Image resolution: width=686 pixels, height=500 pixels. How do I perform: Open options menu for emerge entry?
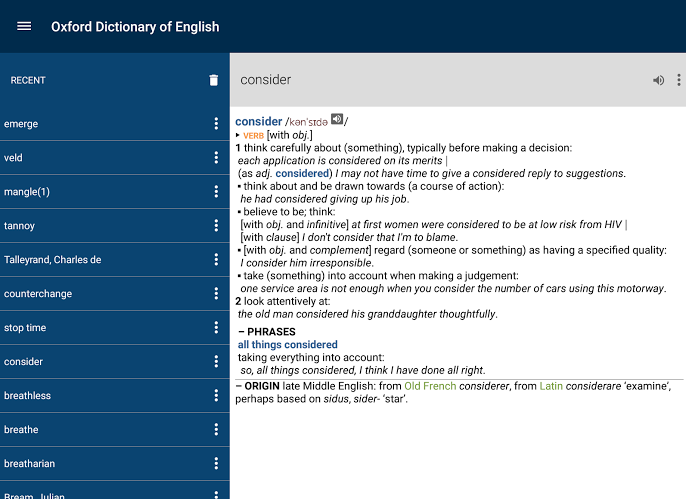216,124
